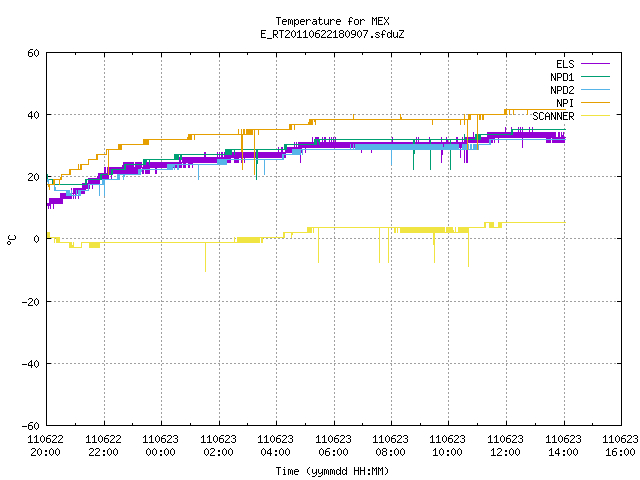Click the NPD1 legend label
Screen dimensions: 640x480
click(x=562, y=77)
